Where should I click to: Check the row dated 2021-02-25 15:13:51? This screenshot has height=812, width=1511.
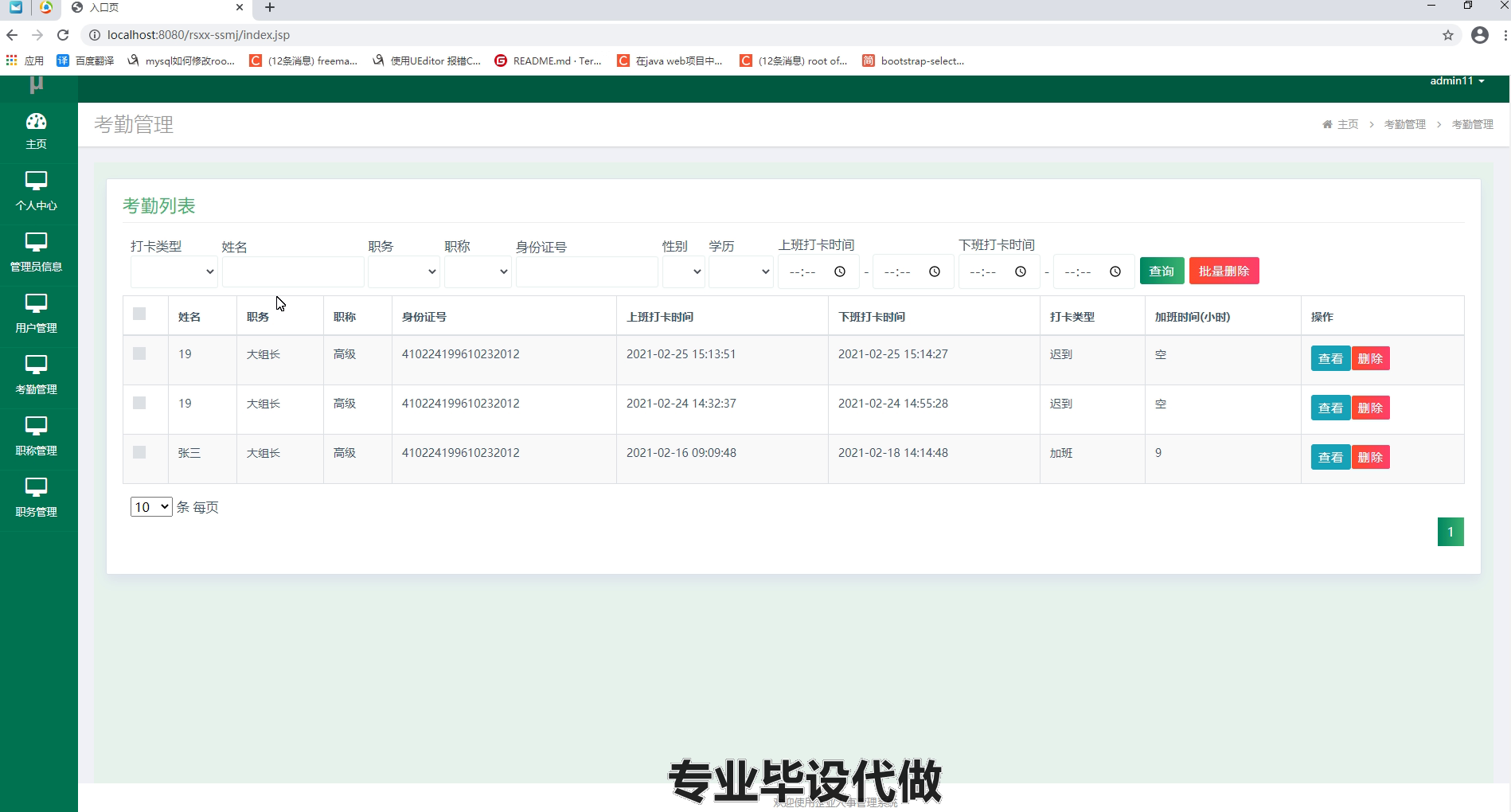[139, 353]
